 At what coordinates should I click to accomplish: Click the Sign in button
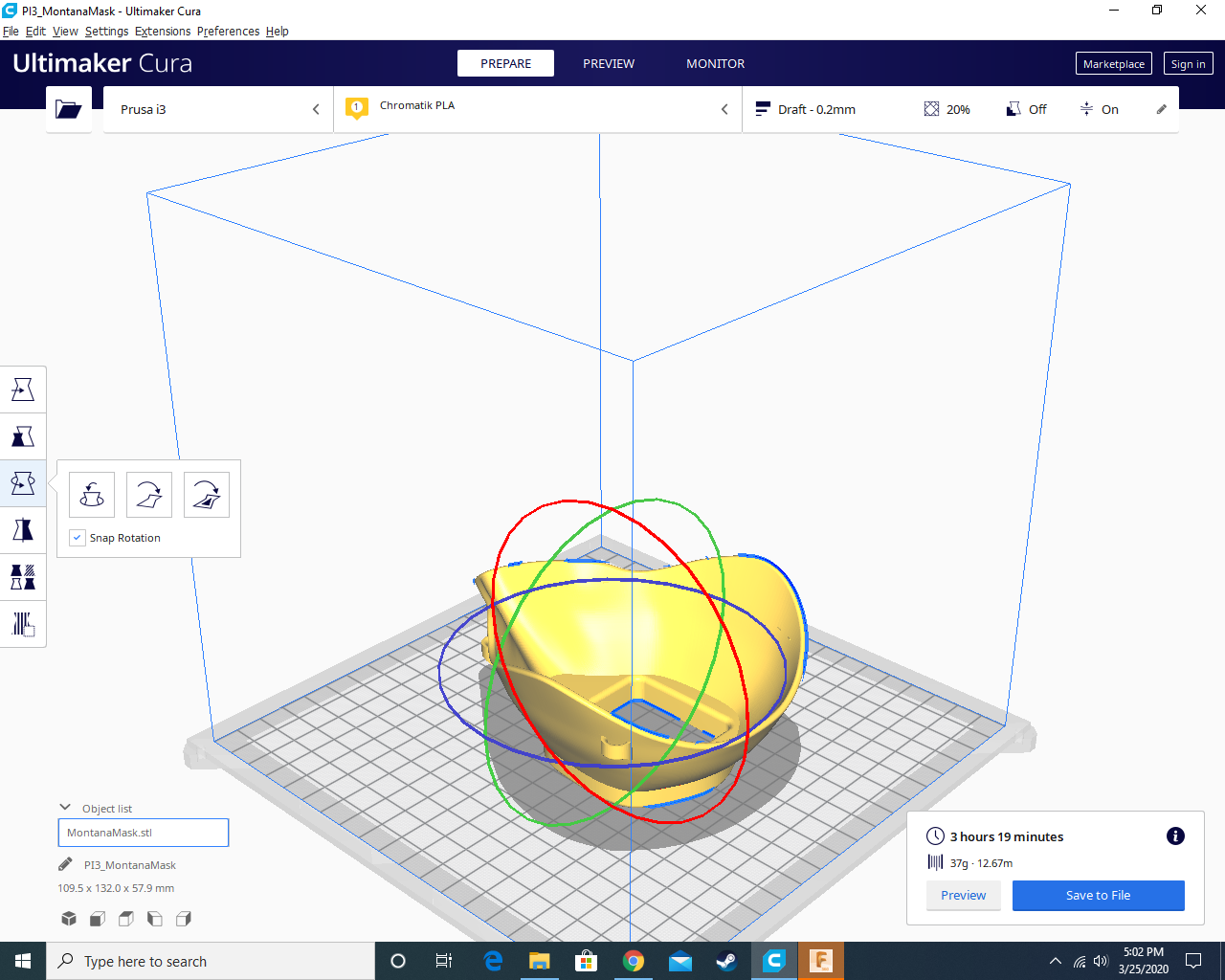click(x=1189, y=64)
